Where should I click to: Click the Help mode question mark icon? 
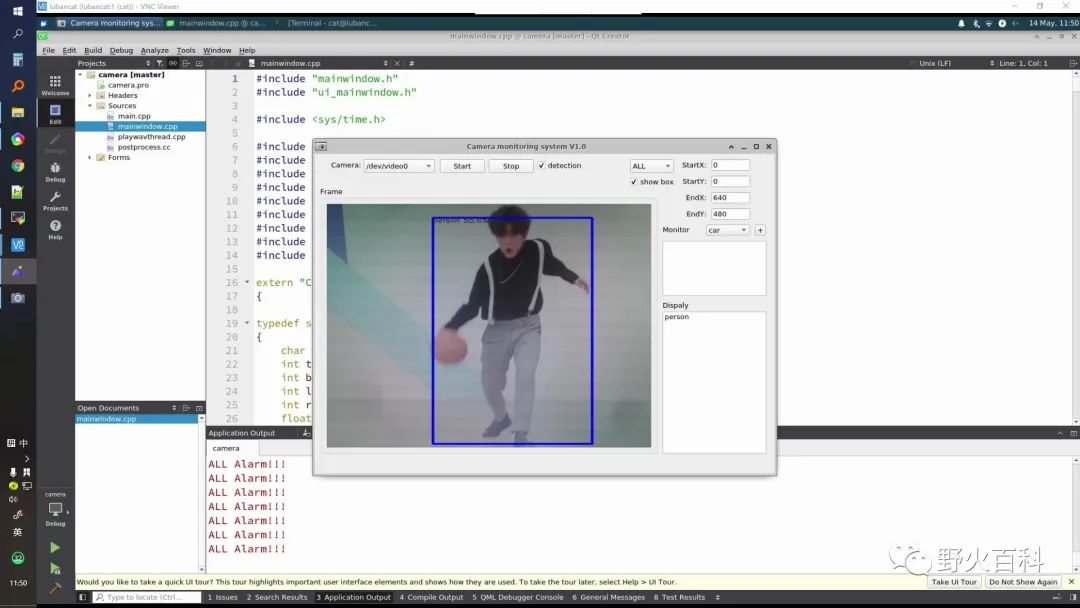(55, 229)
